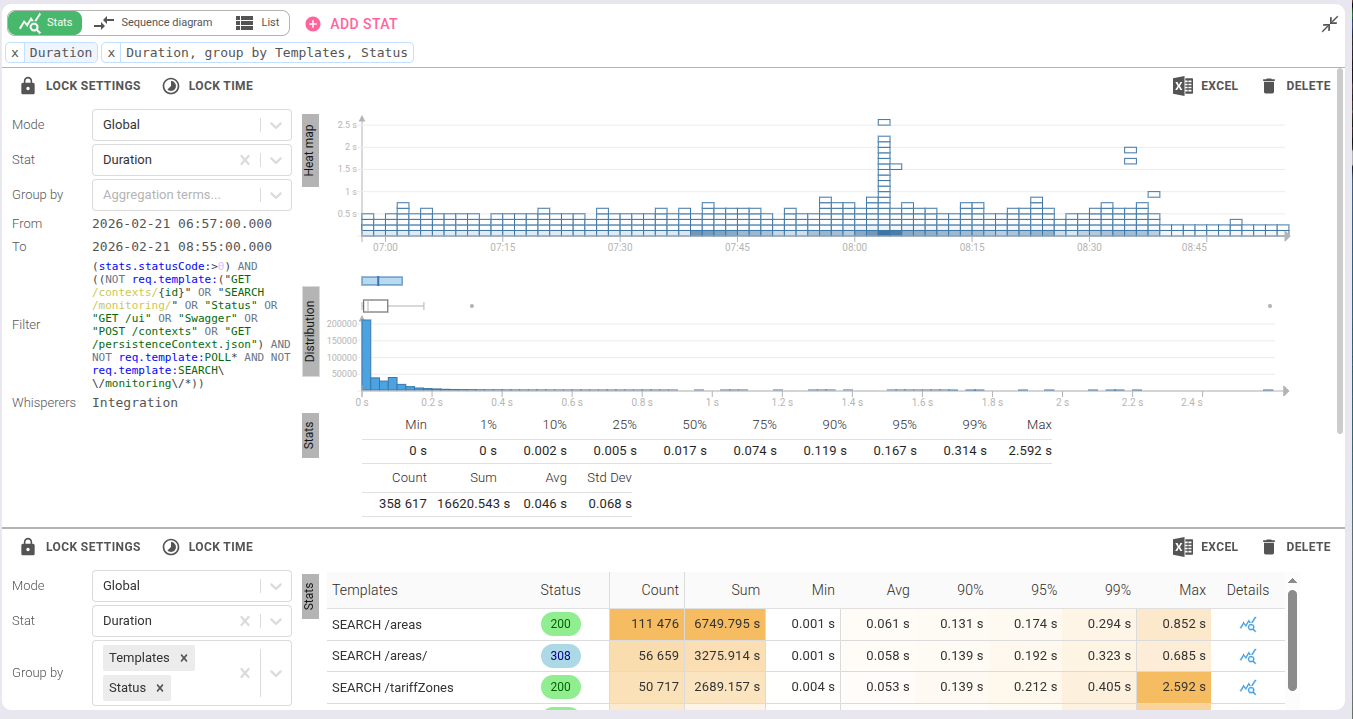Switch to the Sequence diagram view

tap(153, 23)
